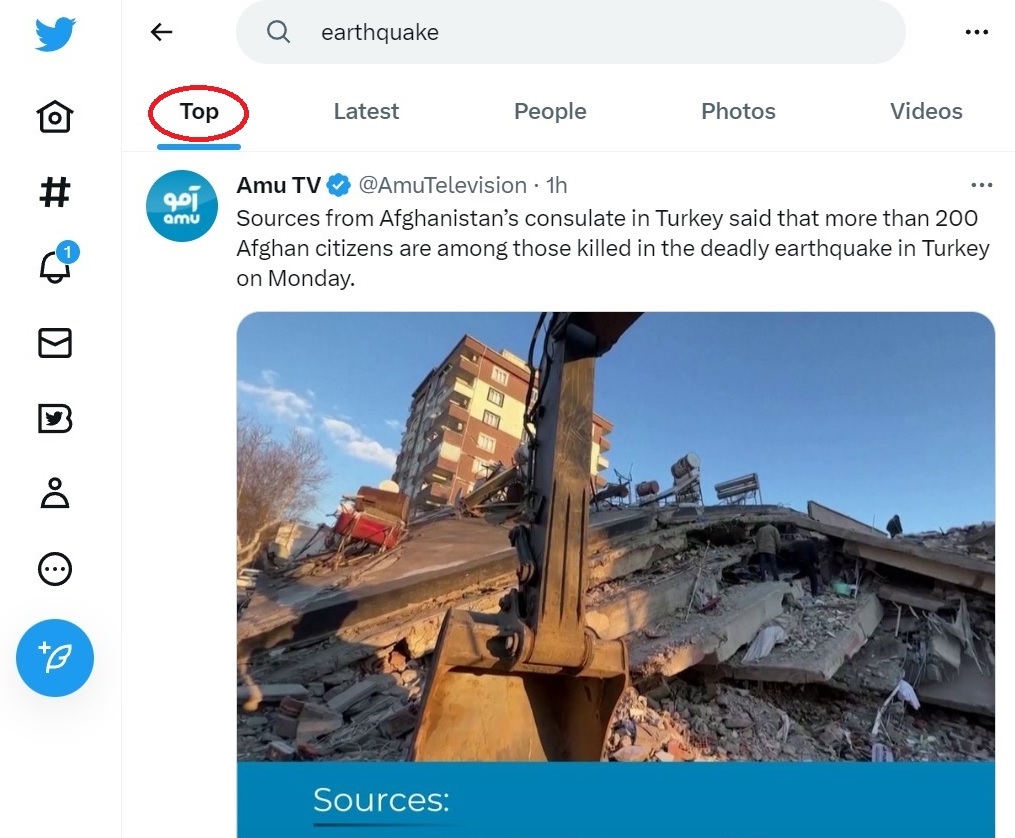Open Twitter Blue icon in sidebar
1015x838 pixels.
tap(55, 418)
